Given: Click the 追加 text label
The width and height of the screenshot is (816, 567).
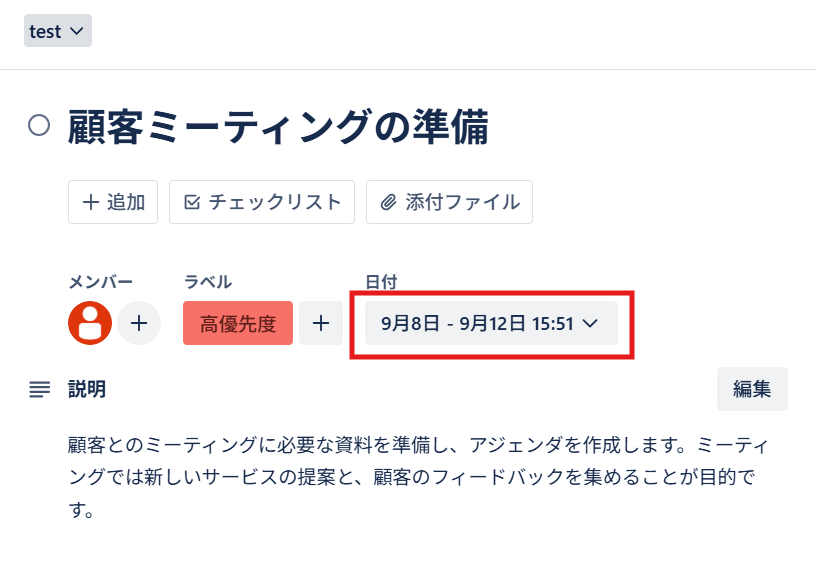Looking at the screenshot, I should [x=126, y=202].
